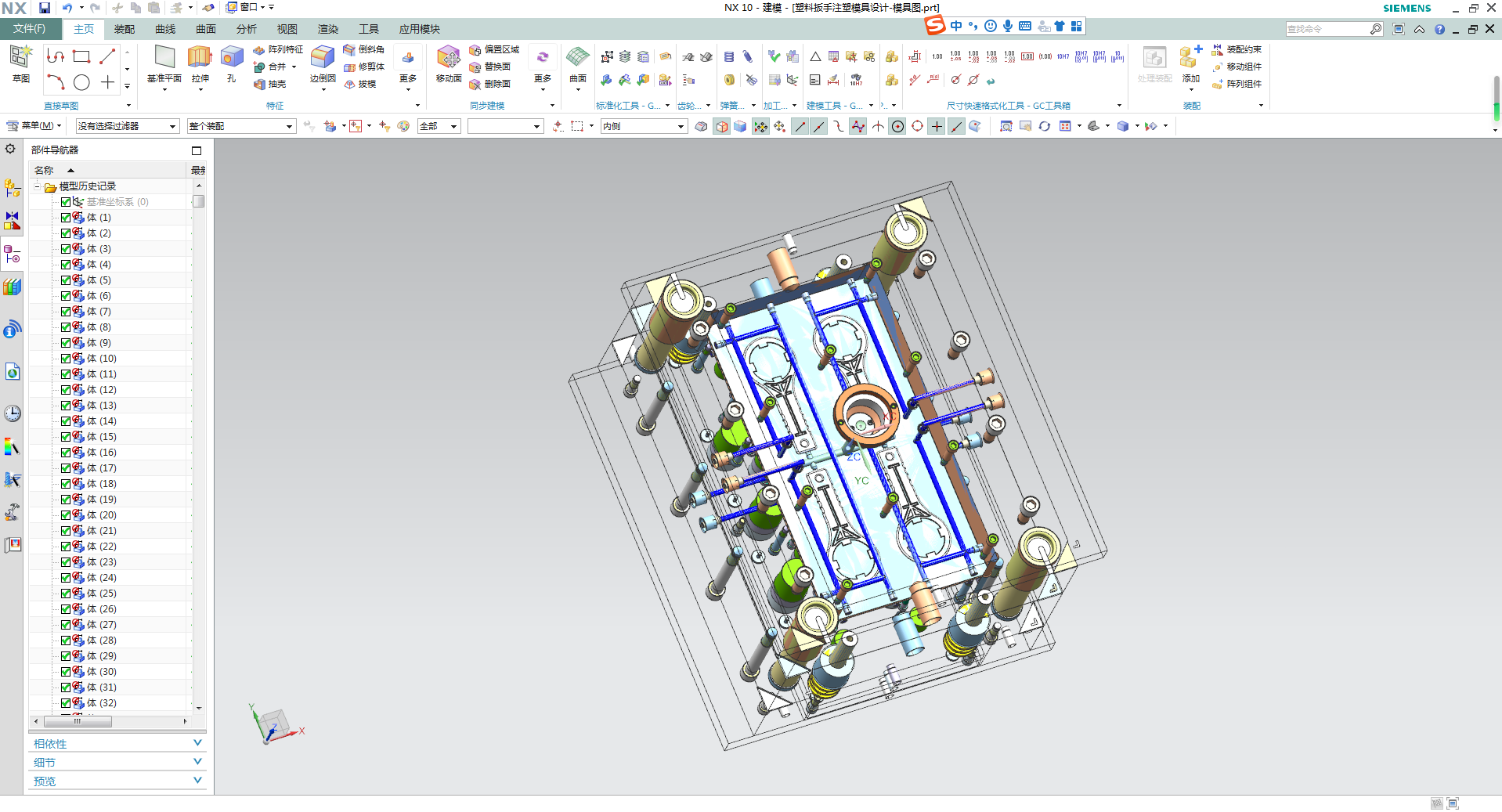Click the 更多 button in 特征 group
The width and height of the screenshot is (1502, 812).
pyautogui.click(x=408, y=67)
